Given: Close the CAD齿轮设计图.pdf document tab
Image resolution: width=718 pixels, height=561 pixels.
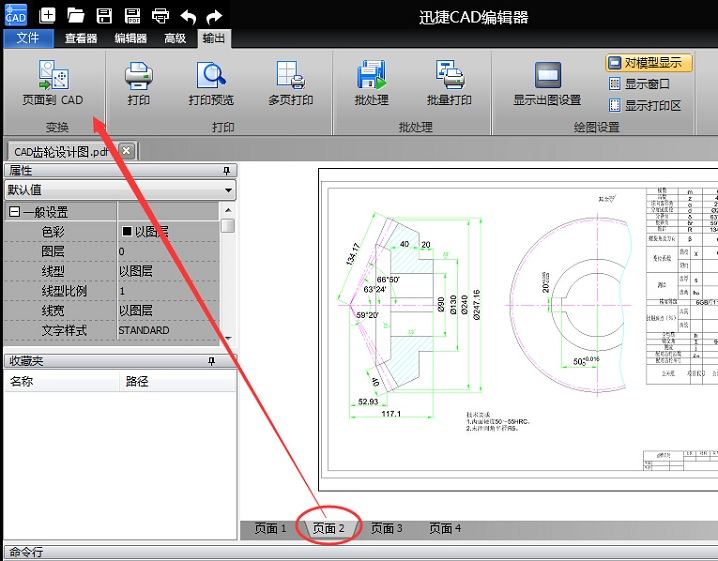Looking at the screenshot, I should [x=127, y=151].
